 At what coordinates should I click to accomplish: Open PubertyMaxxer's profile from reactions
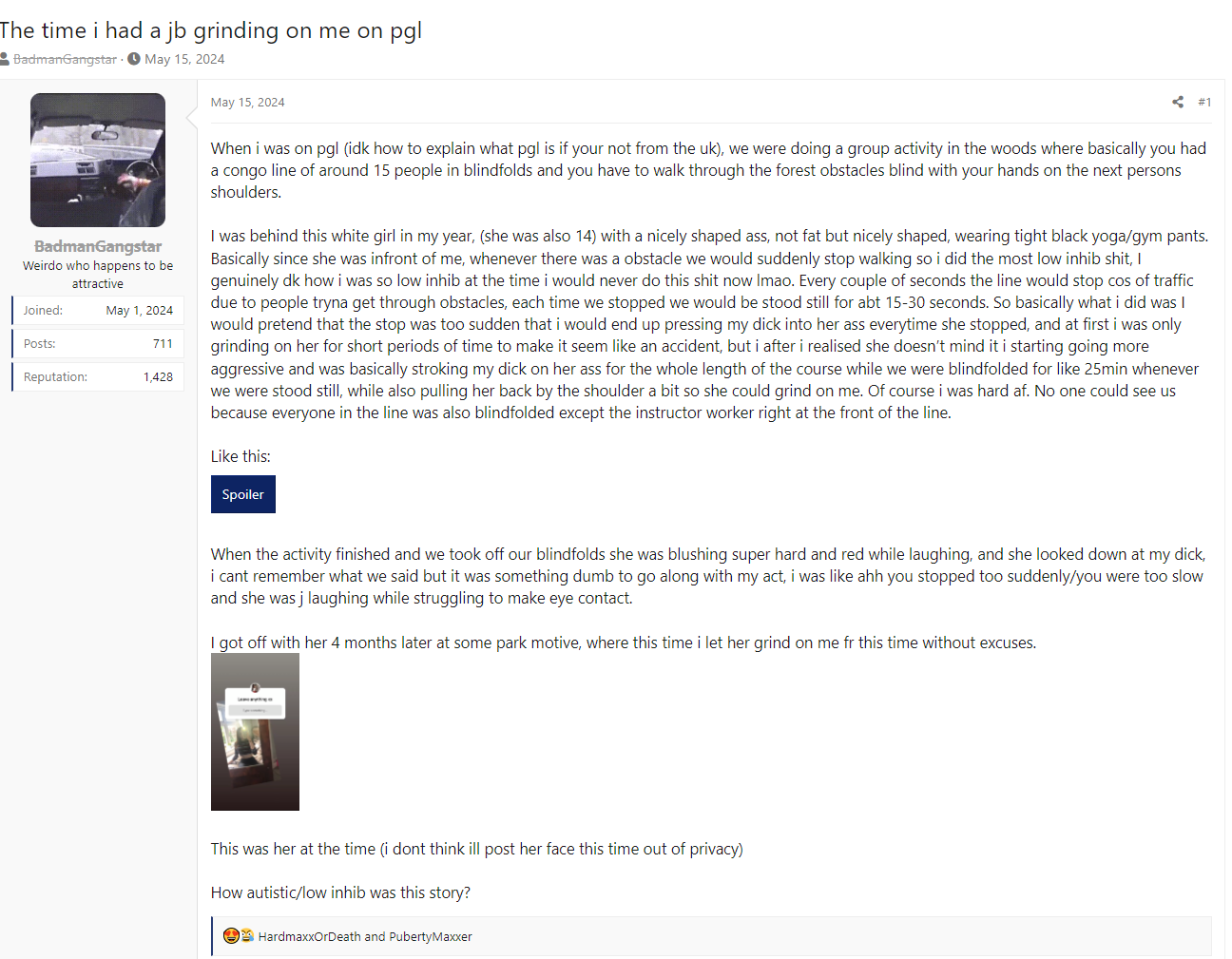click(x=430, y=937)
